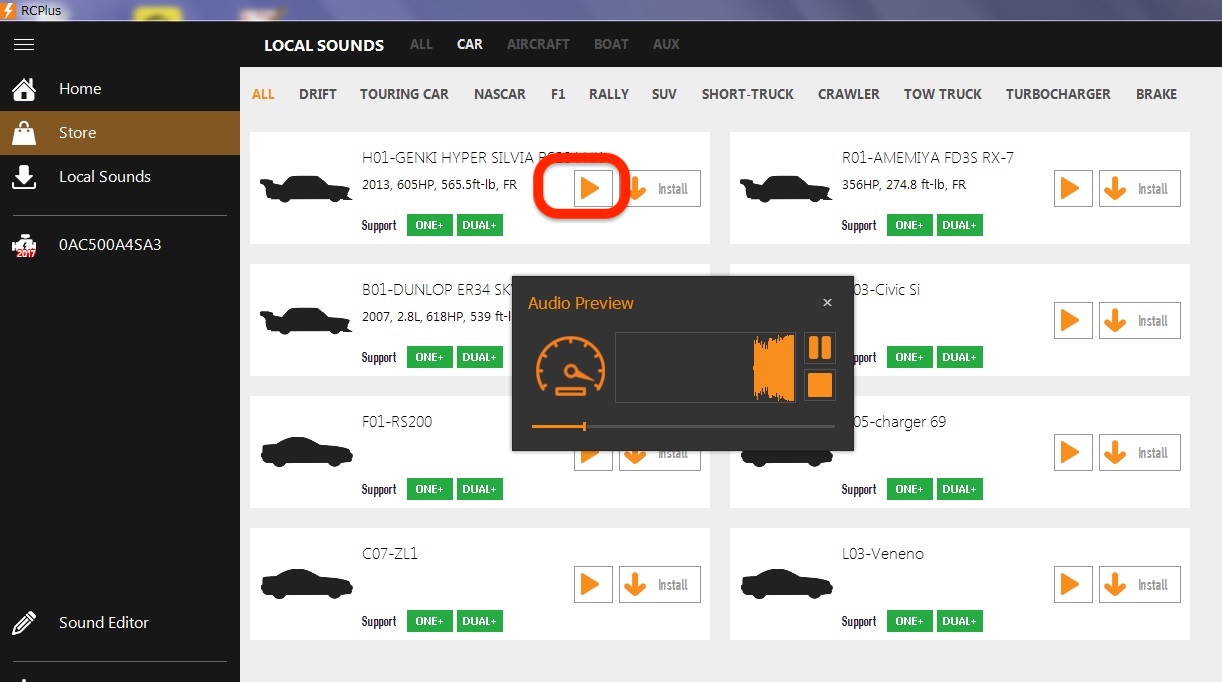The height and width of the screenshot is (682, 1222).
Task: Pause the audio preview playback
Action: (819, 348)
